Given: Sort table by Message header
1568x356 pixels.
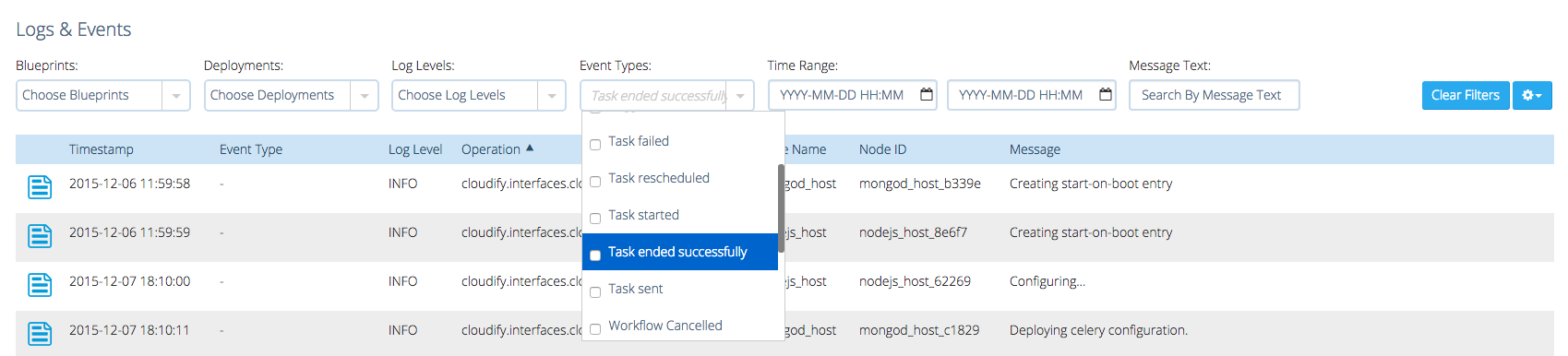Looking at the screenshot, I should click(1035, 149).
